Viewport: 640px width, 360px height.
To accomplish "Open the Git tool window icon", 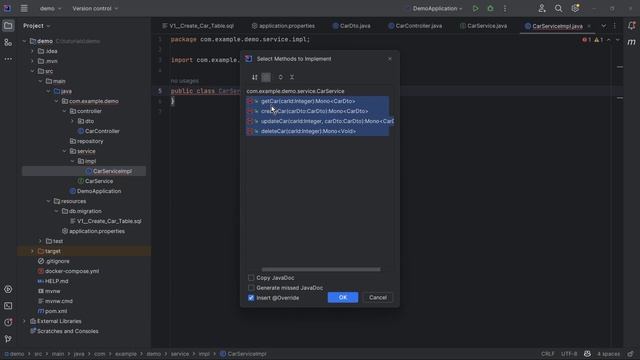I will click(x=8, y=339).
